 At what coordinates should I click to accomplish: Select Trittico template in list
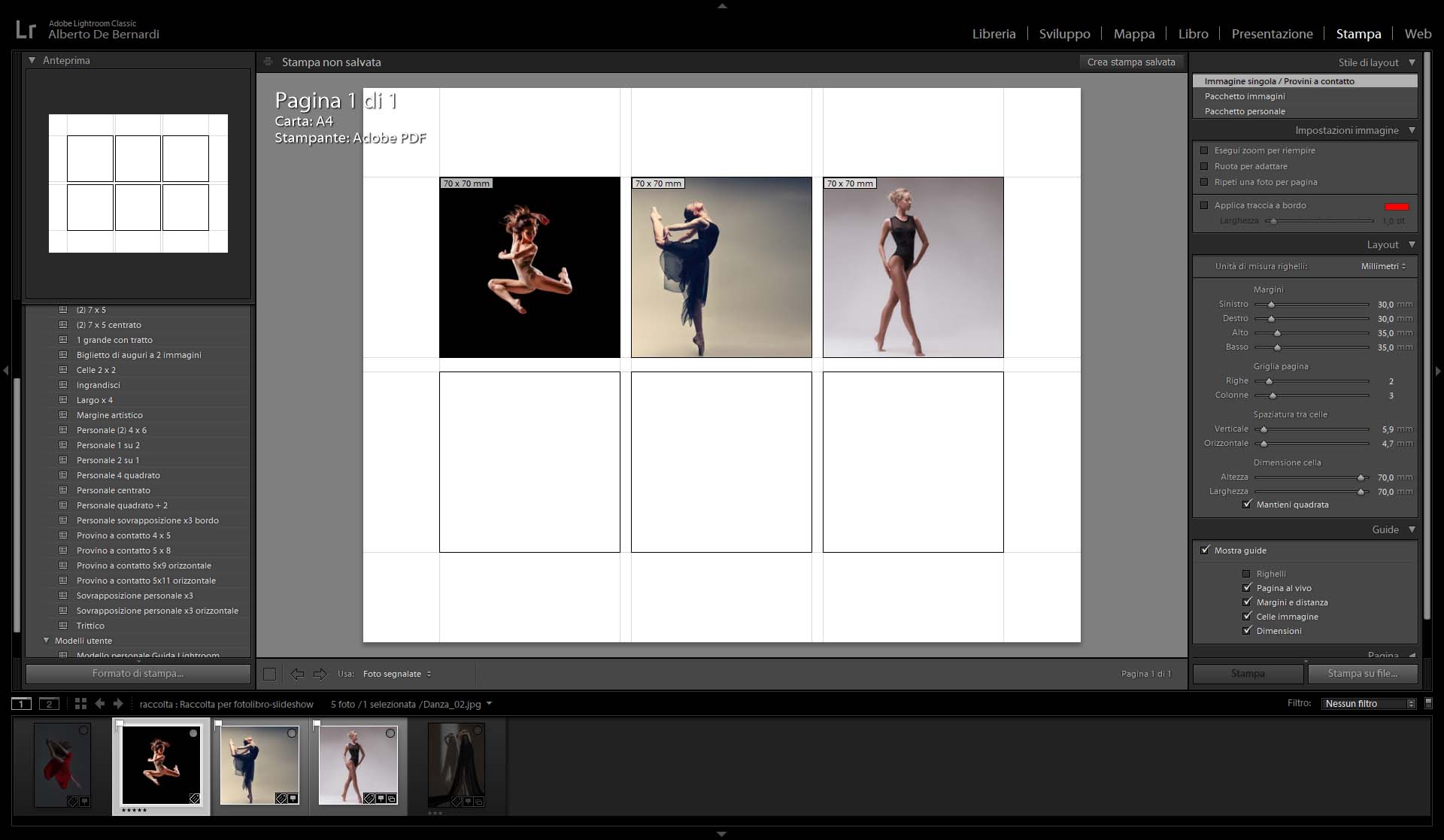coord(90,626)
